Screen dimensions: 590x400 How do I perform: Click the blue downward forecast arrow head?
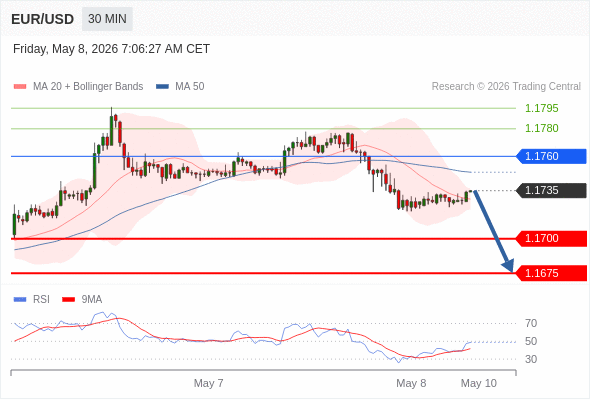click(508, 266)
